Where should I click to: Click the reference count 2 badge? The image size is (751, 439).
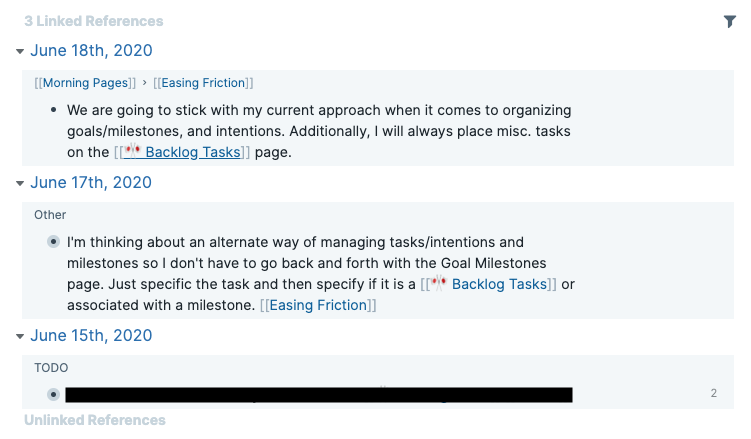(x=714, y=394)
